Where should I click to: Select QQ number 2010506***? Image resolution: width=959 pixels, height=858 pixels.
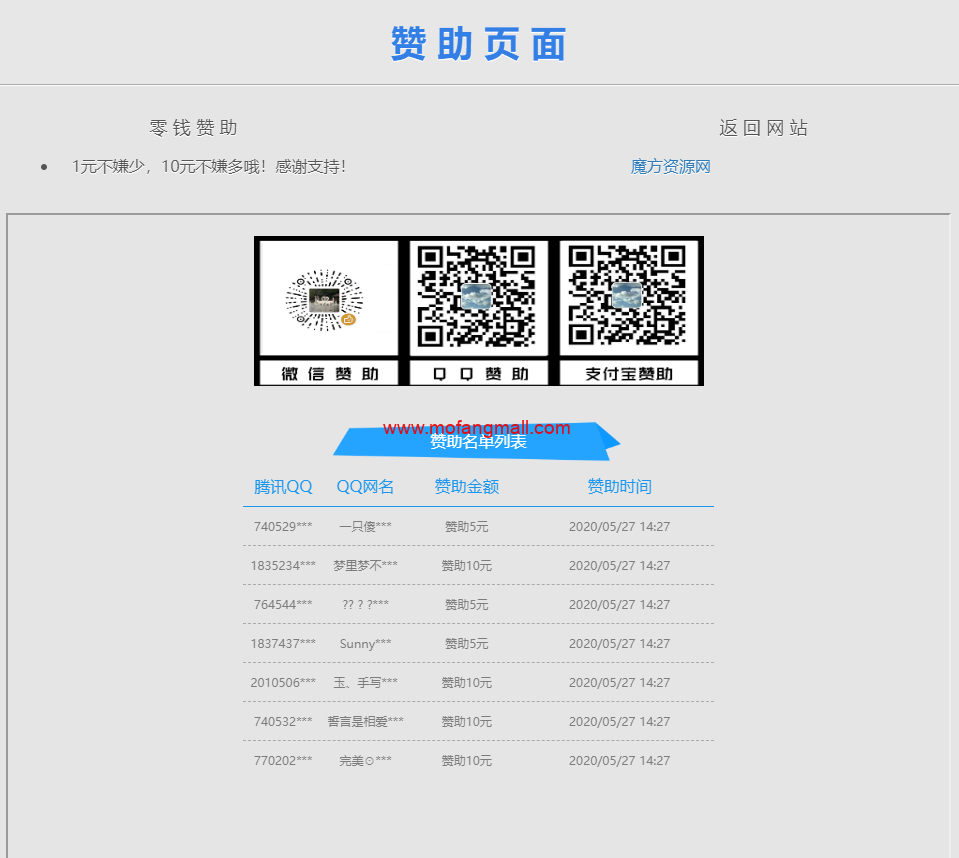[x=283, y=682]
